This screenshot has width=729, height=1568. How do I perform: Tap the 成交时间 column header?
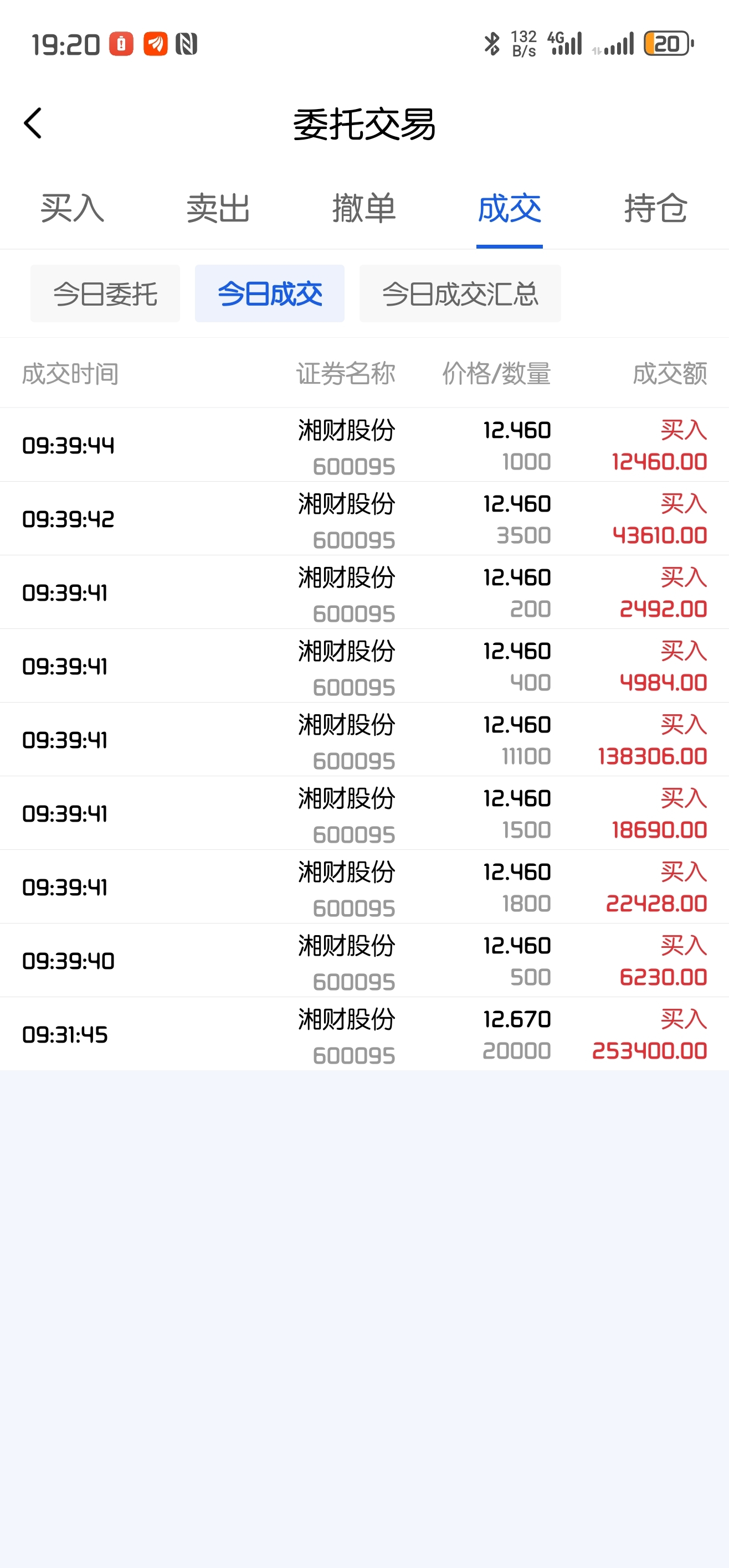[71, 373]
